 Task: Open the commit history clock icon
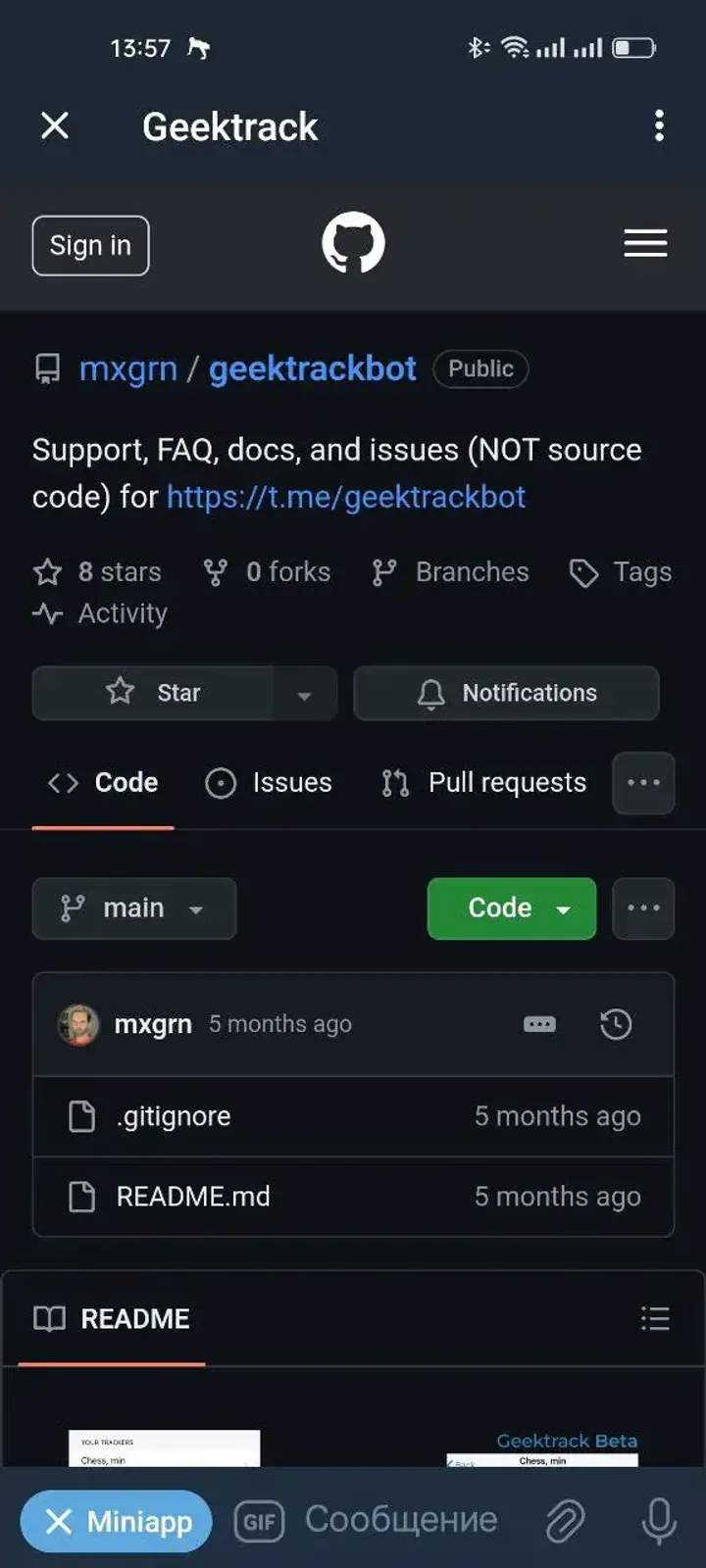[616, 1024]
